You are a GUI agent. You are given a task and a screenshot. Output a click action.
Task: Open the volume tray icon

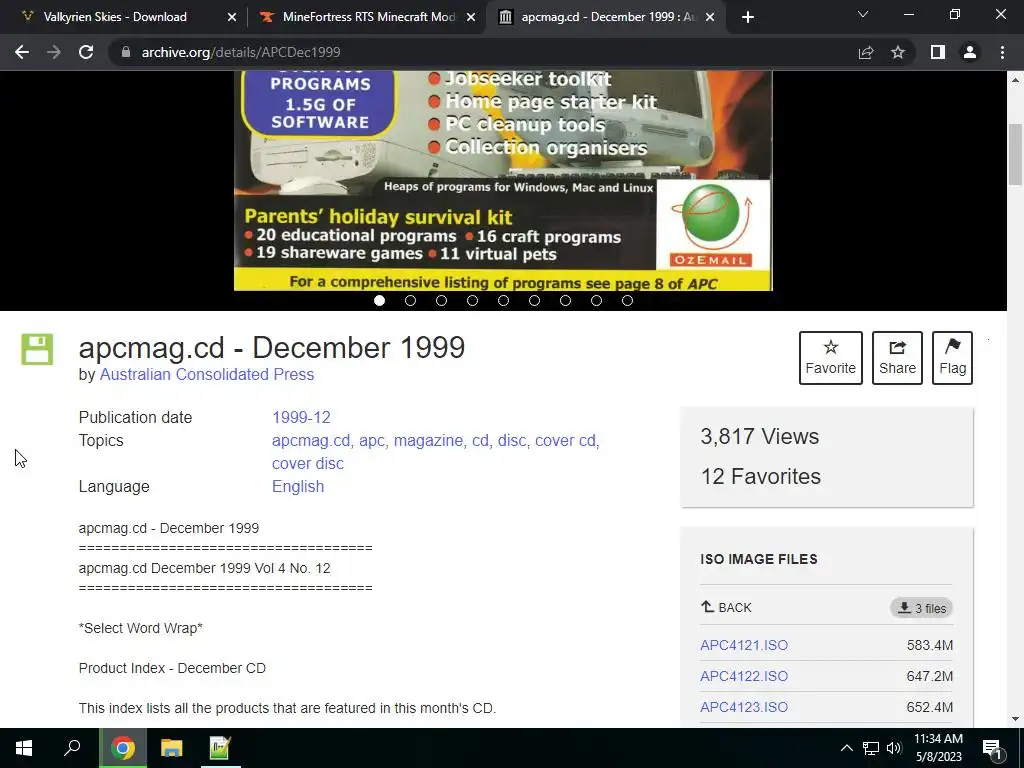pyautogui.click(x=894, y=748)
